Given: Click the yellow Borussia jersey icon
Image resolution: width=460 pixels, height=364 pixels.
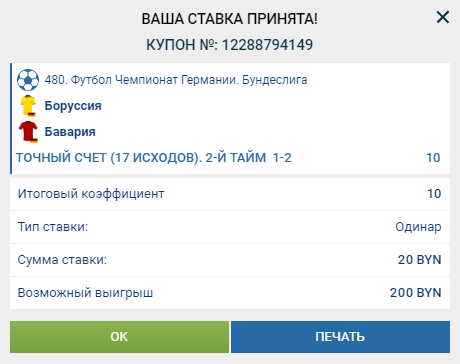Looking at the screenshot, I should [28, 106].
